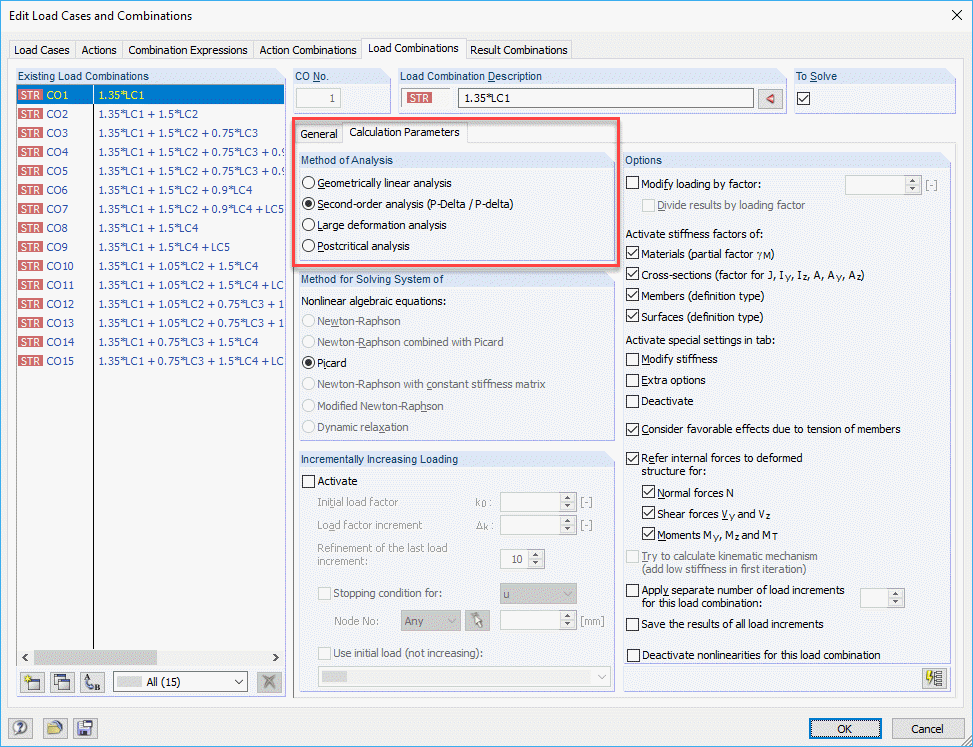Screen dimensions: 973x747
Task: Select combination CO5 row
Action: click(150, 171)
